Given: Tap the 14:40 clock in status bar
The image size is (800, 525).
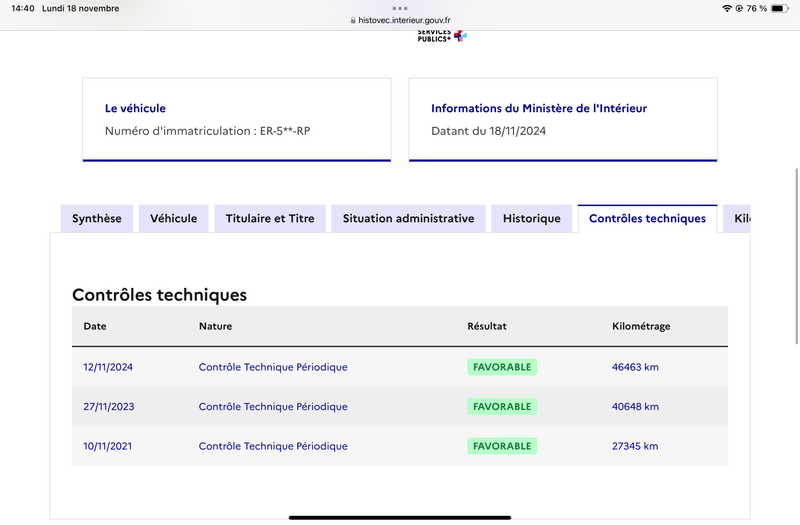Looking at the screenshot, I should pyautogui.click(x=22, y=8).
